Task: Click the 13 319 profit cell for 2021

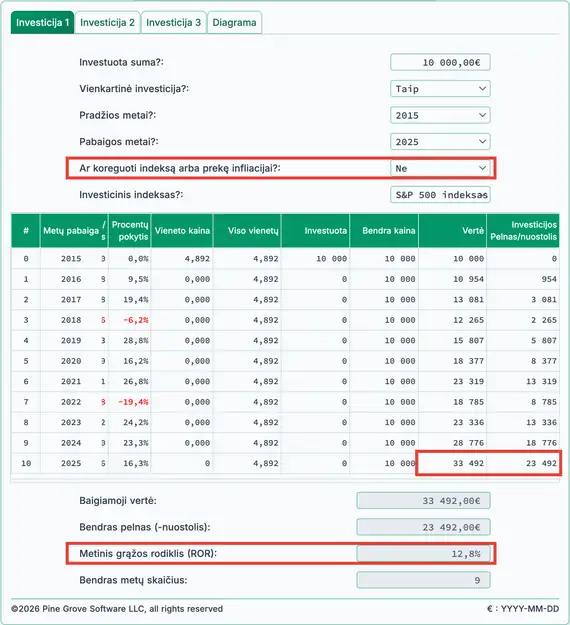Action: (x=523, y=381)
